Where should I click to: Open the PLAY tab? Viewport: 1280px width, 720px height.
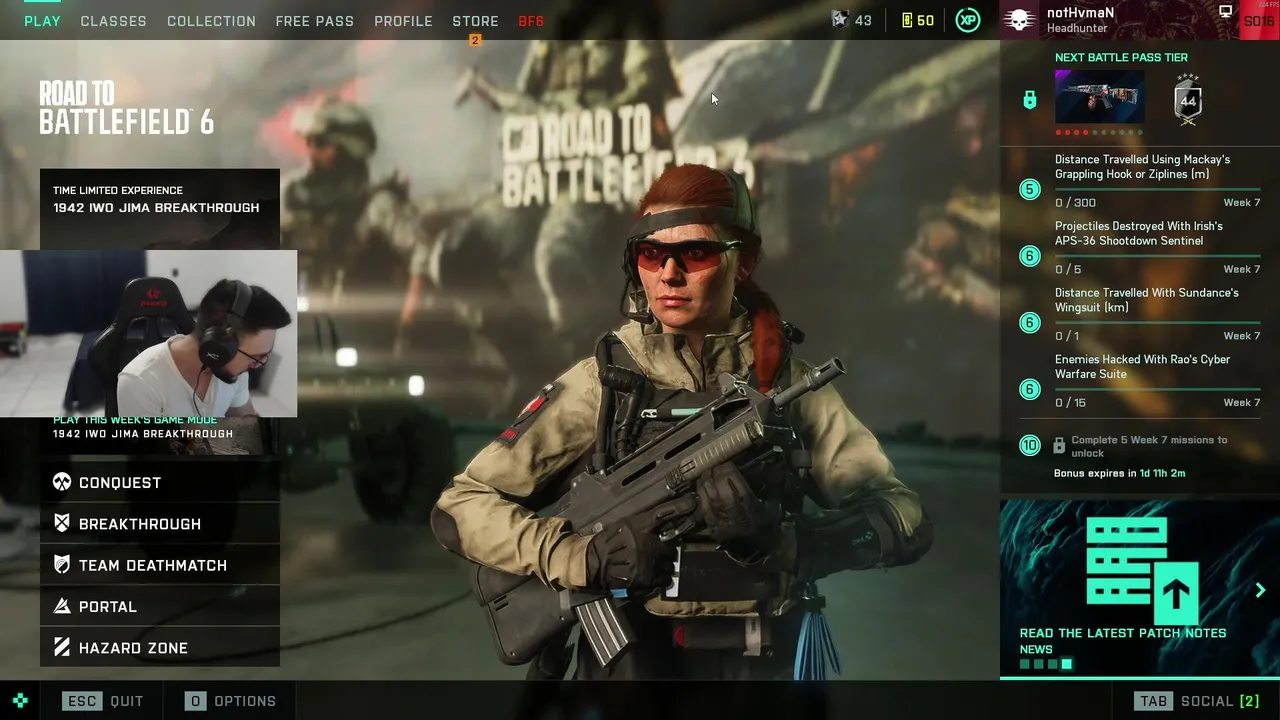tap(42, 21)
